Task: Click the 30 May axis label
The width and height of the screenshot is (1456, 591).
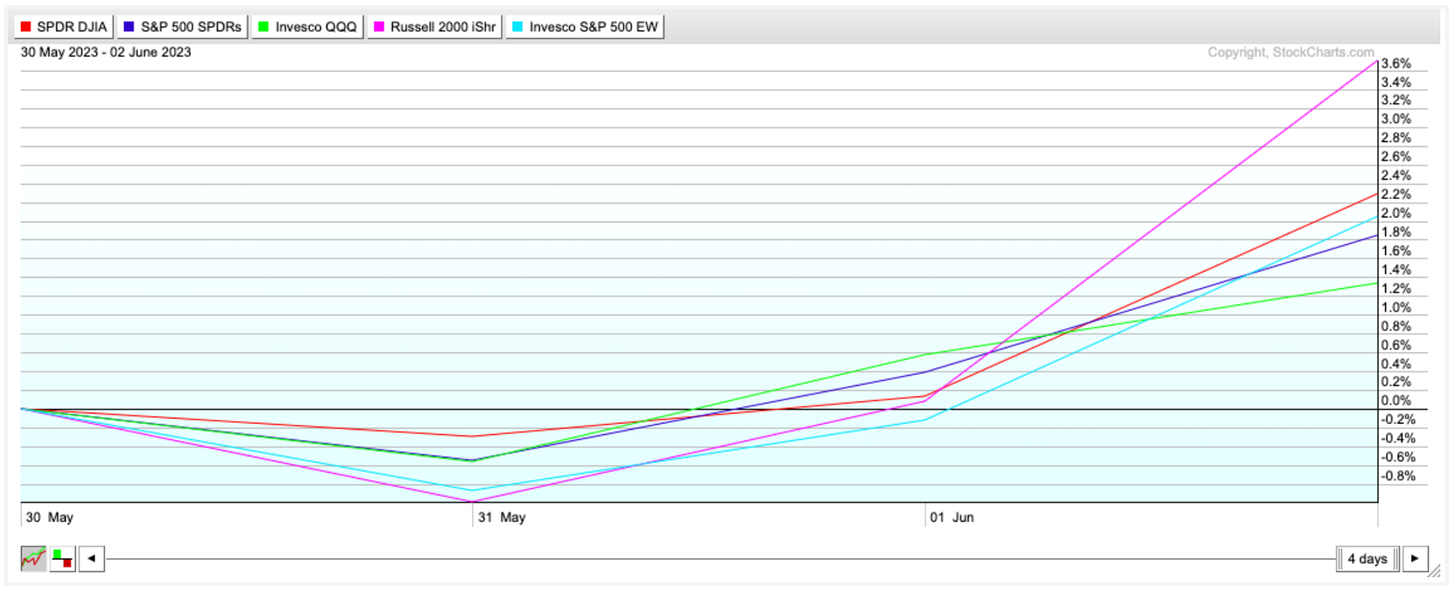Action: pyautogui.click(x=49, y=517)
